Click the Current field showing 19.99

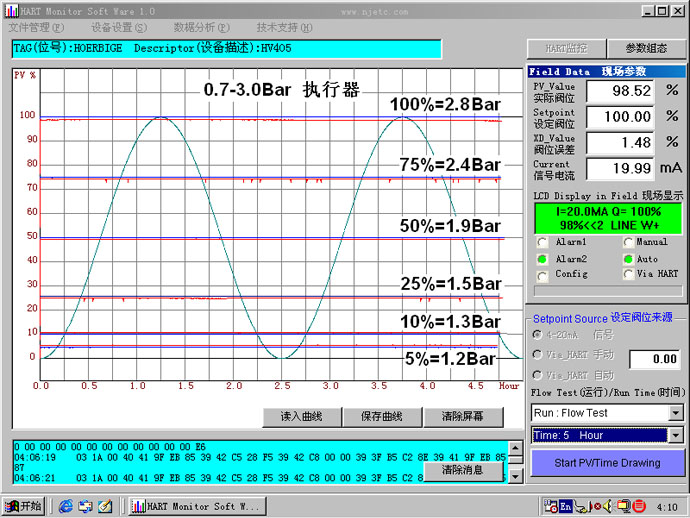[620, 169]
